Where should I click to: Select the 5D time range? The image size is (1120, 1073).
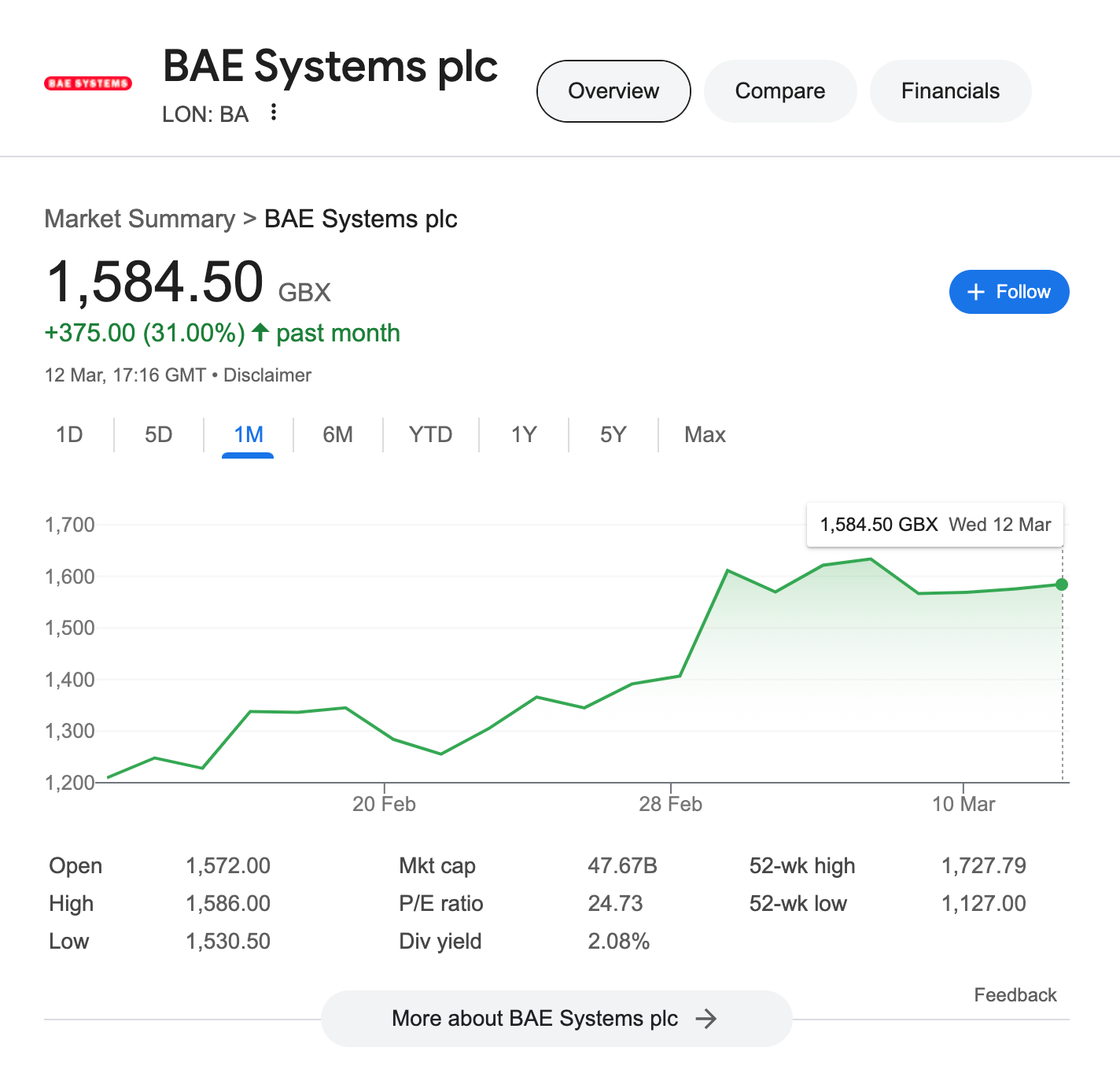click(159, 435)
